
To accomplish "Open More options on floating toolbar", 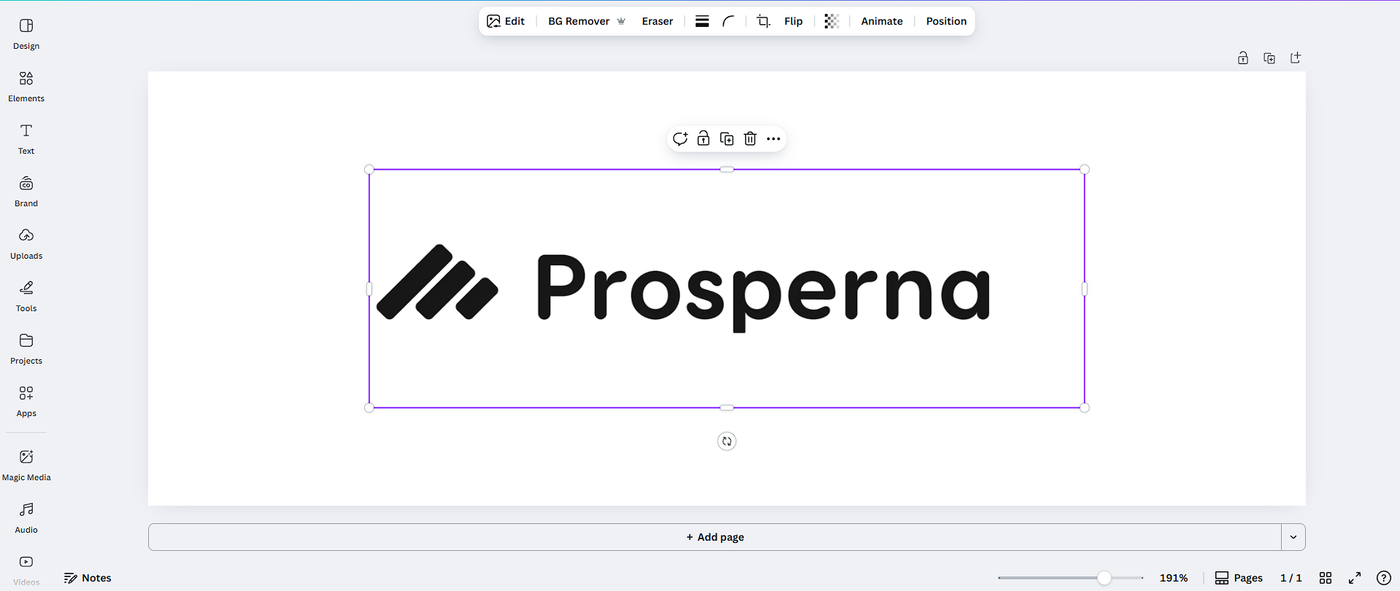I will click(x=773, y=139).
